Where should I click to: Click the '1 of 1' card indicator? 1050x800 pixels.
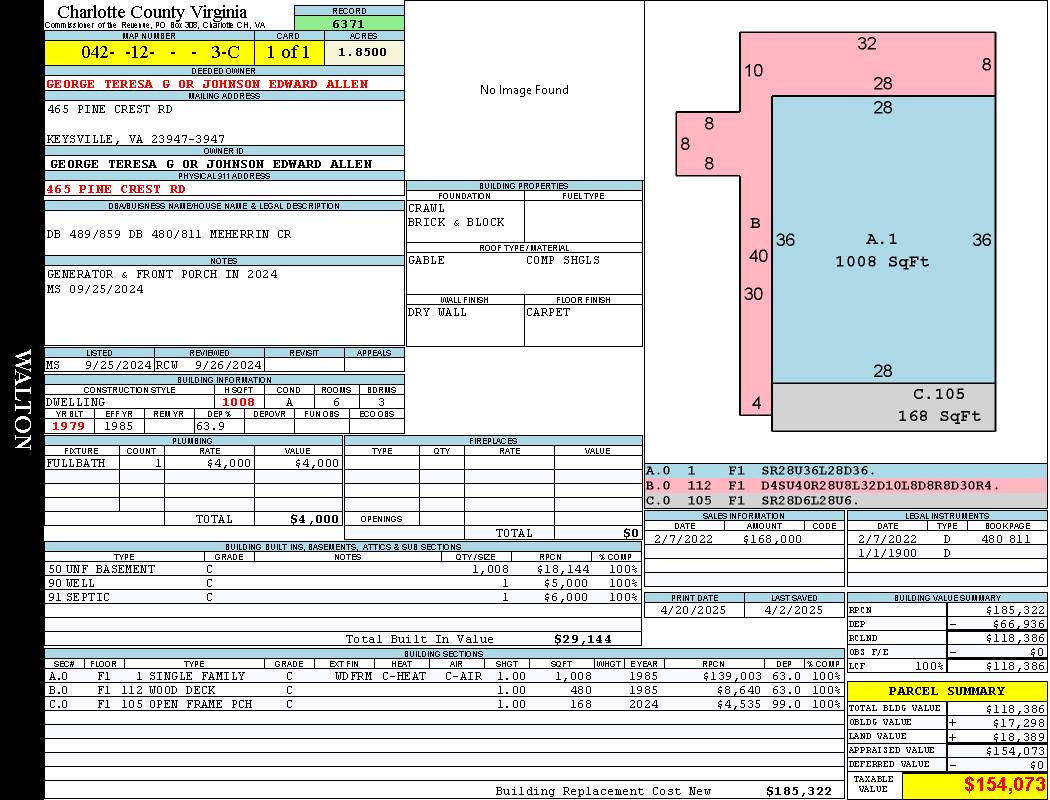(288, 52)
